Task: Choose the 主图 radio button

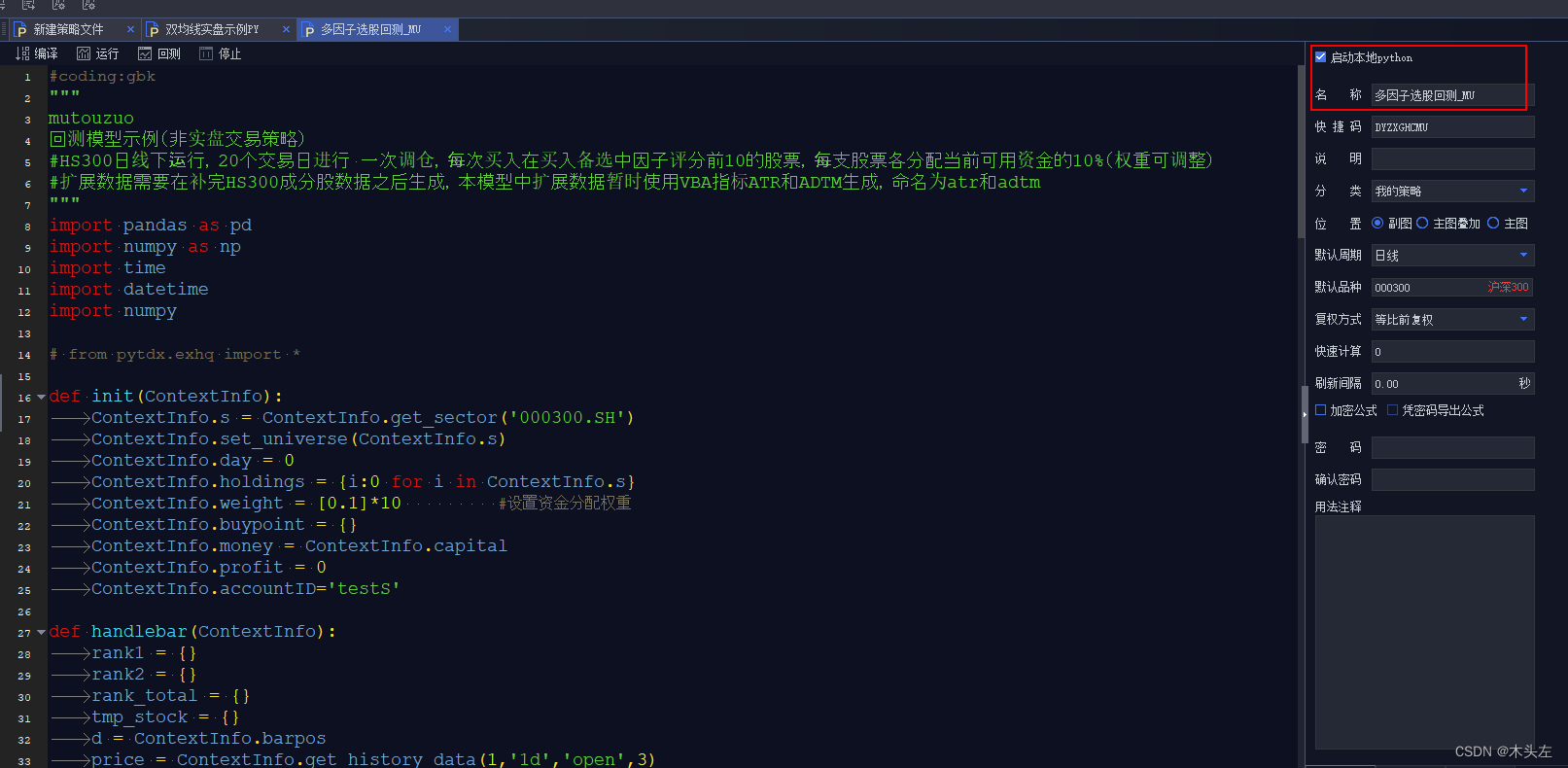Action: pos(1493,223)
